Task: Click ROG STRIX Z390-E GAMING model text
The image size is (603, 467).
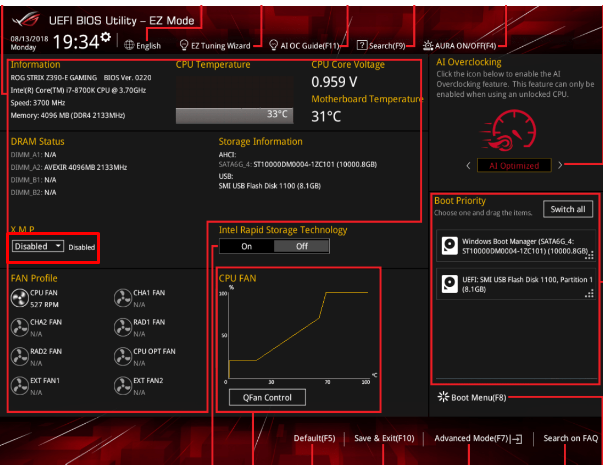Action: 54,78
